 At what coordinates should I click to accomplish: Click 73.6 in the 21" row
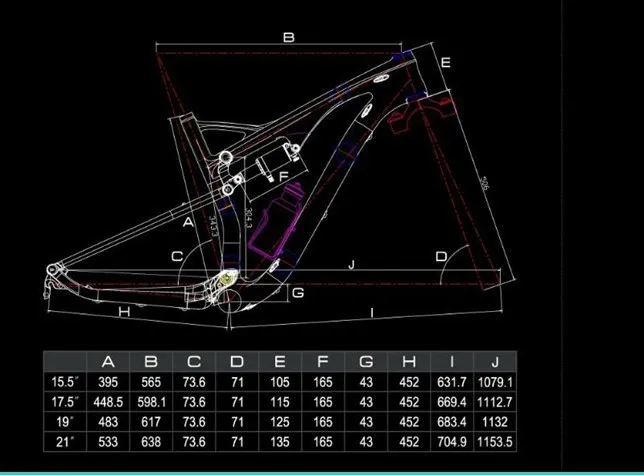[x=194, y=442]
